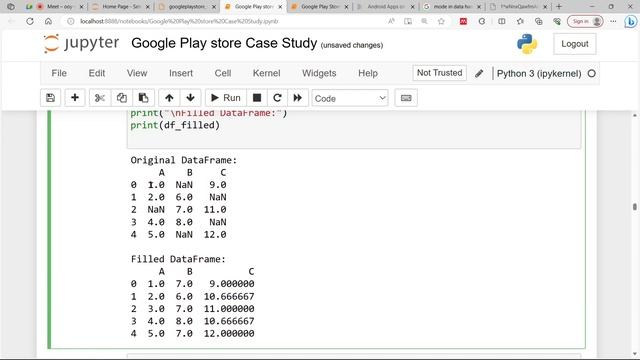Click the Jupyter logo
The image size is (640, 360).
(x=81, y=43)
